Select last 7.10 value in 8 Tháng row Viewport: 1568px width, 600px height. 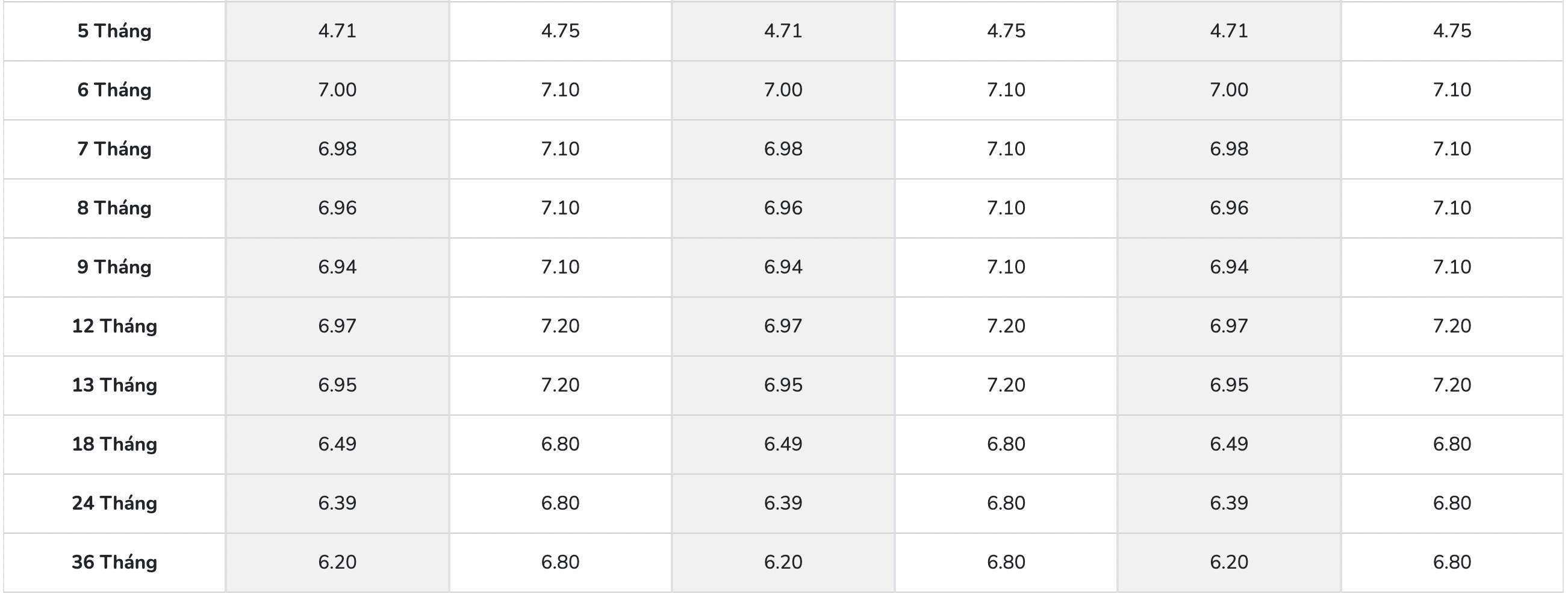click(1452, 208)
